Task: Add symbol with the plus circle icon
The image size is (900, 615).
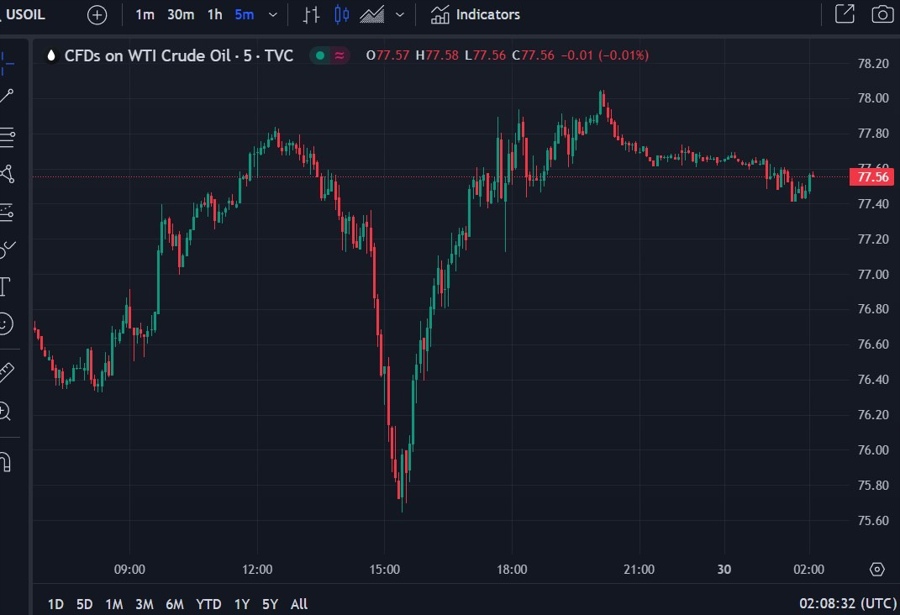Action: 97,15
